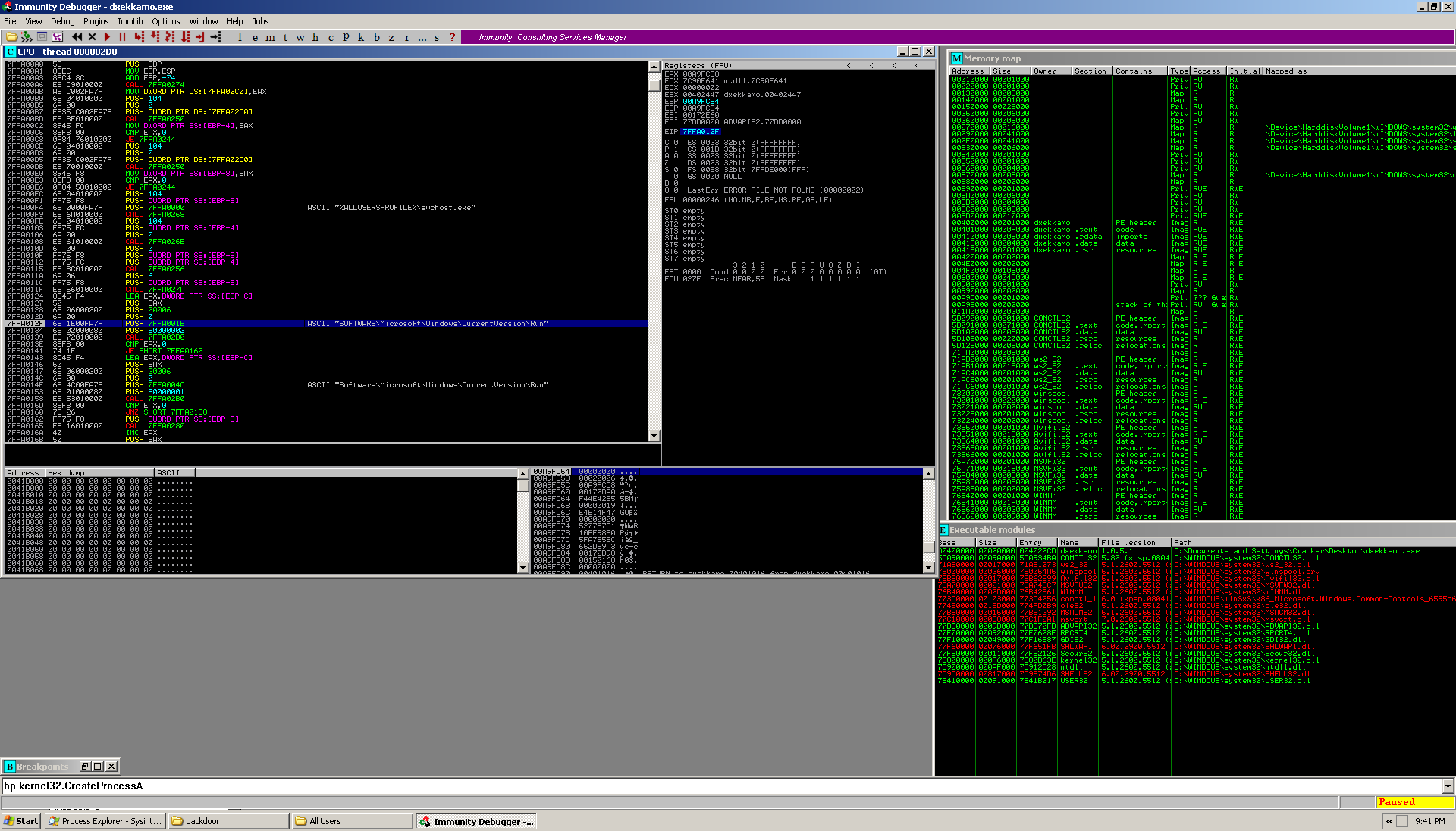Open the Debug menu
The height and width of the screenshot is (831, 1456).
tap(62, 21)
